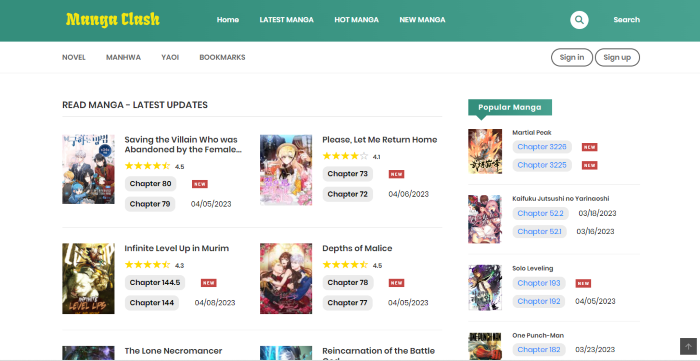
Task: Open Infinite Level Up in Murim cover
Action: click(x=88, y=278)
